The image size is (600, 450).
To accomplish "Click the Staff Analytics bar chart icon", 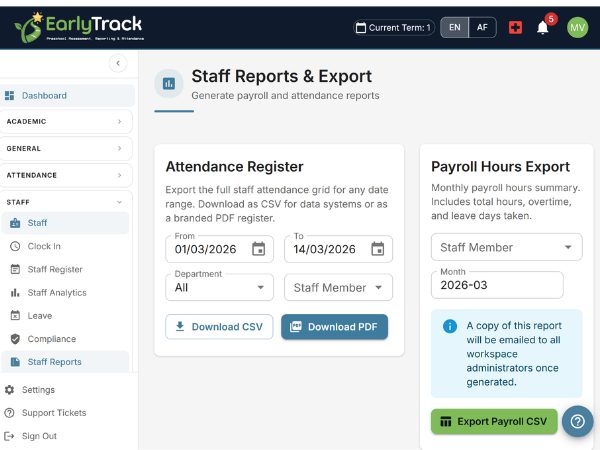I will click(15, 293).
